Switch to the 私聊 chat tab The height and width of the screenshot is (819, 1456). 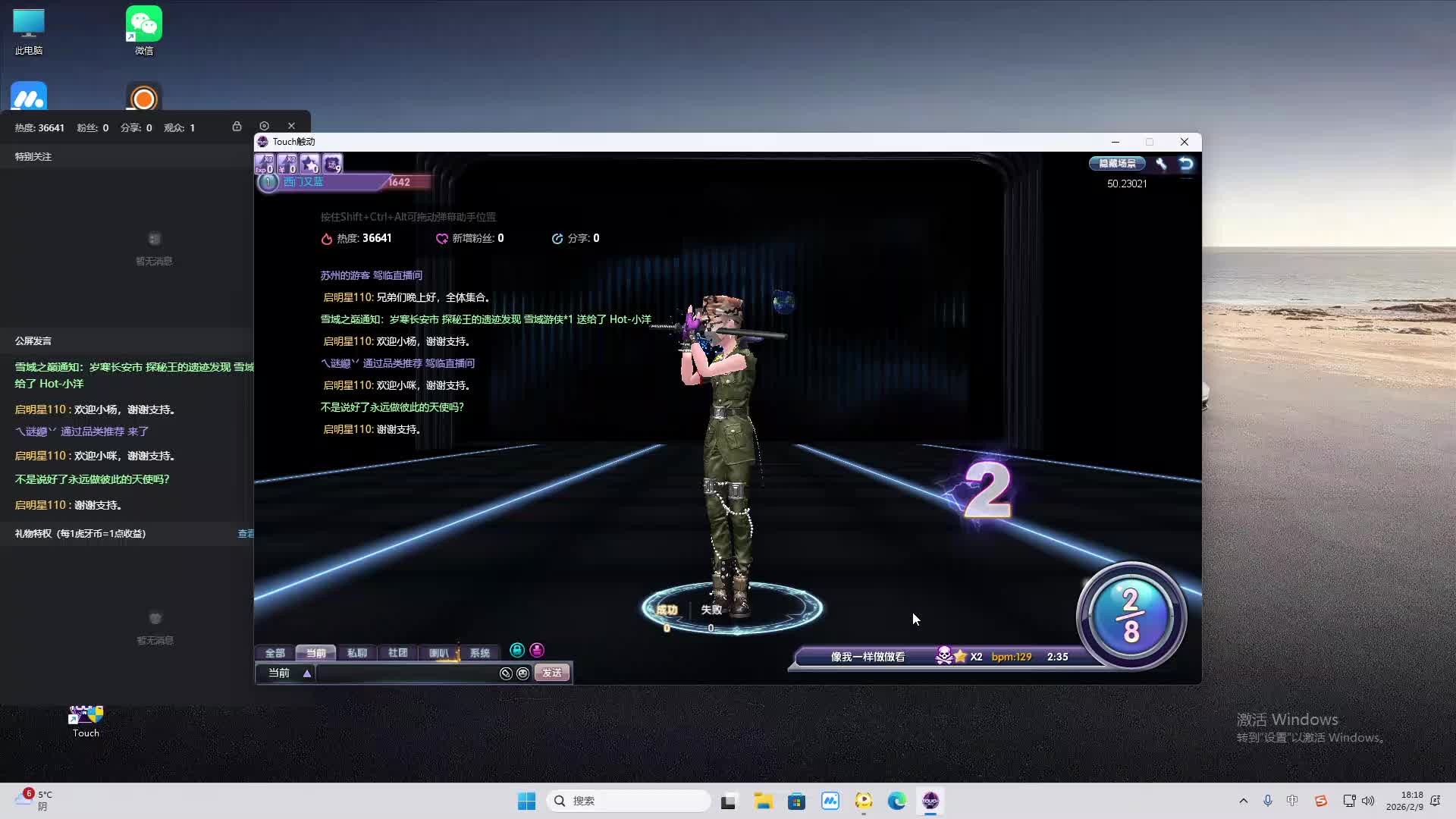click(x=356, y=653)
